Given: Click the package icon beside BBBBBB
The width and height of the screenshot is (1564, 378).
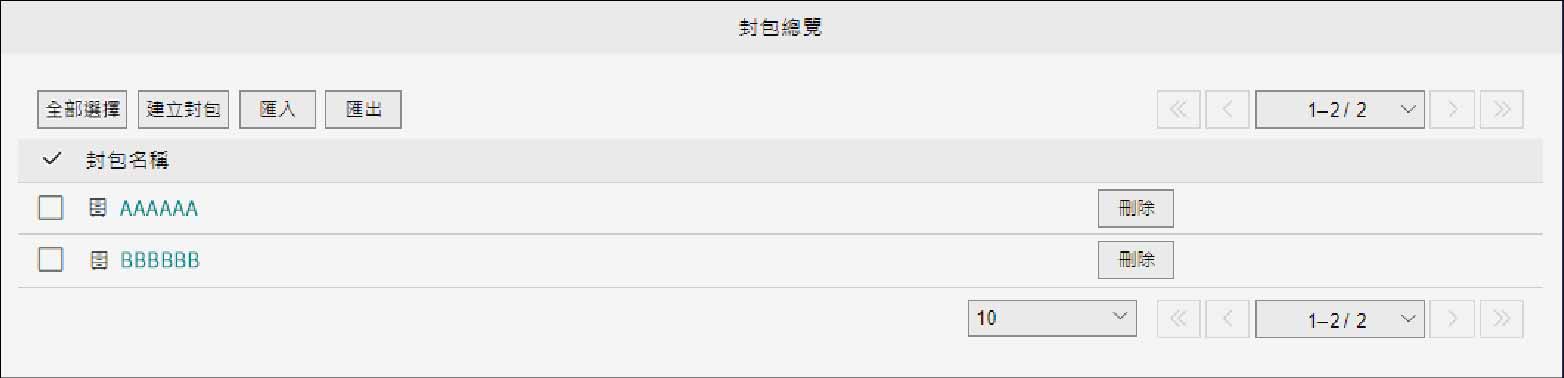Looking at the screenshot, I should pos(98,260).
